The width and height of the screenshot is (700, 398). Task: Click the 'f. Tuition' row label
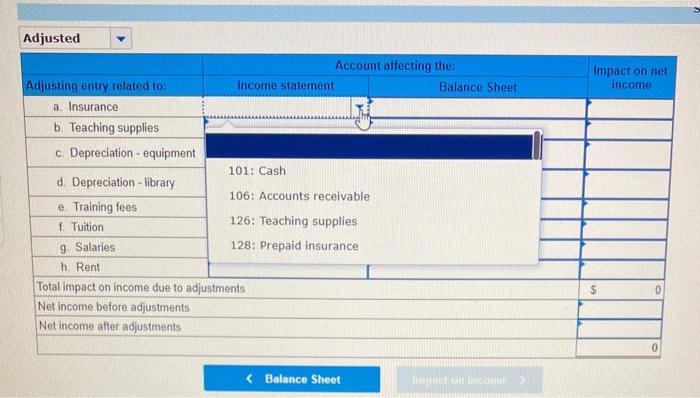pos(81,227)
